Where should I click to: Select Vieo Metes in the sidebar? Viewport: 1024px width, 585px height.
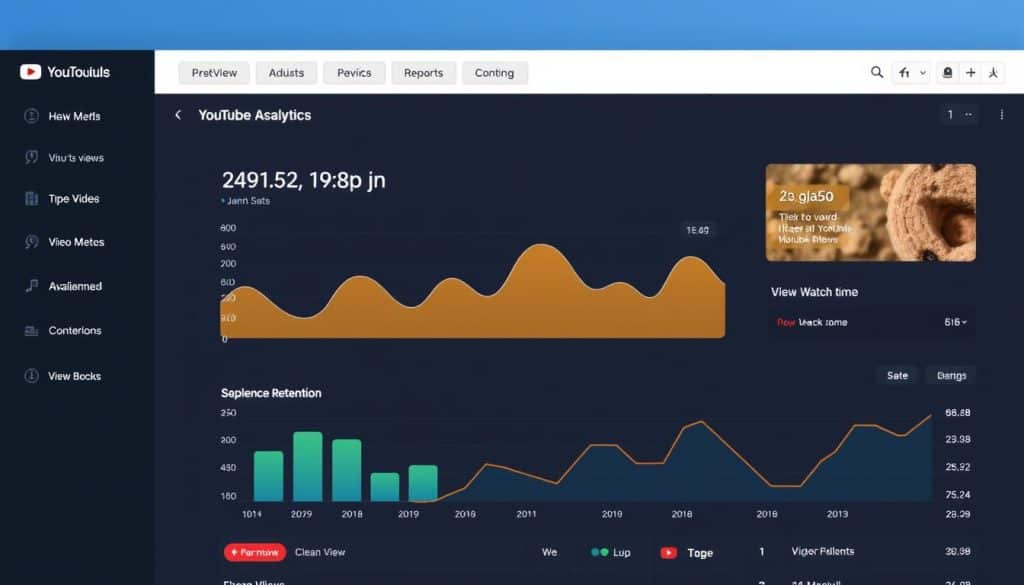[x=76, y=242]
